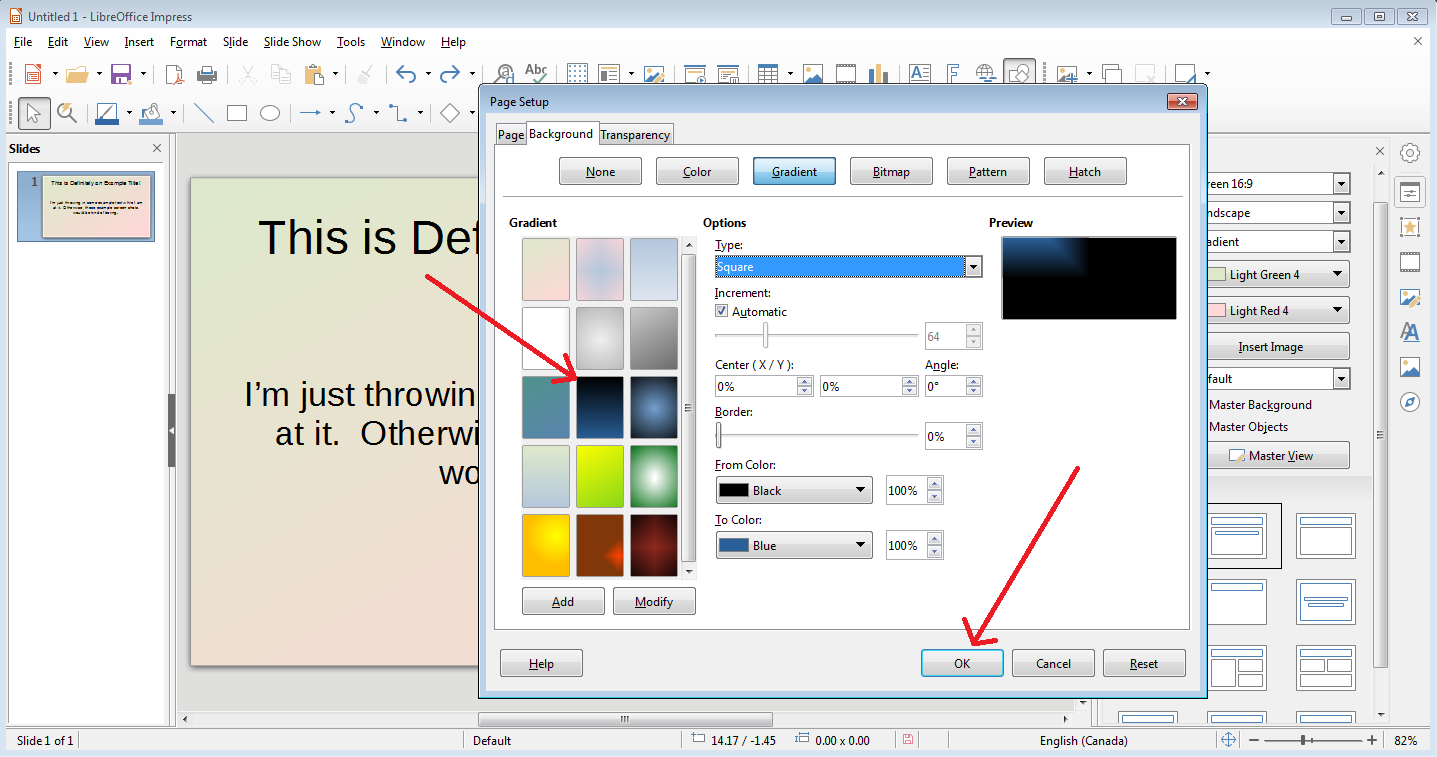Image resolution: width=1437 pixels, height=757 pixels.
Task: Open the Insert menu
Action: [x=139, y=42]
